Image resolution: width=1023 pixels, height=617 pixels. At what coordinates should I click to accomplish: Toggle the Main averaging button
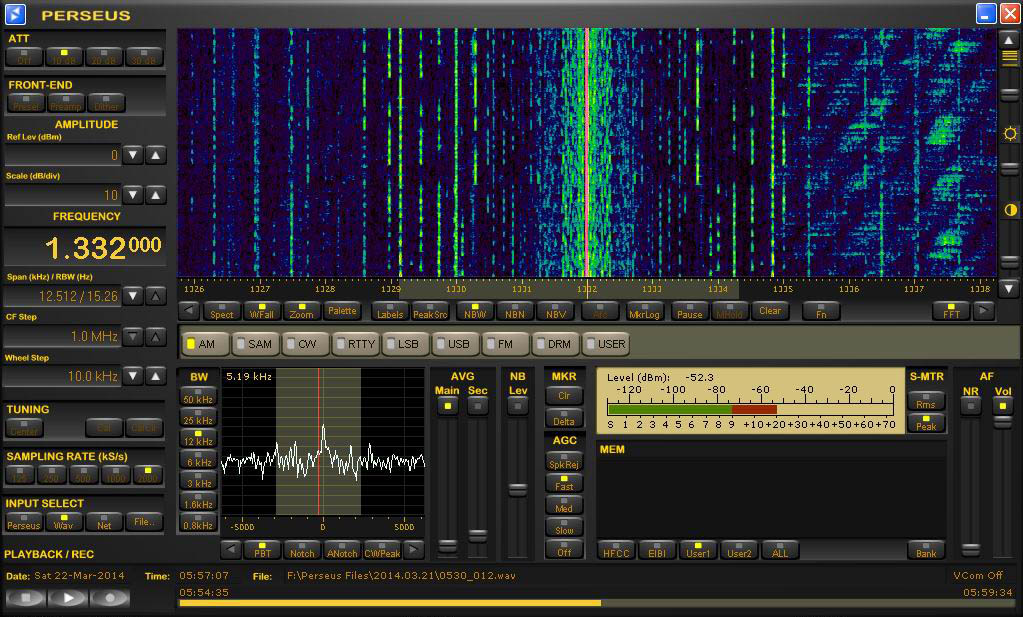448,406
